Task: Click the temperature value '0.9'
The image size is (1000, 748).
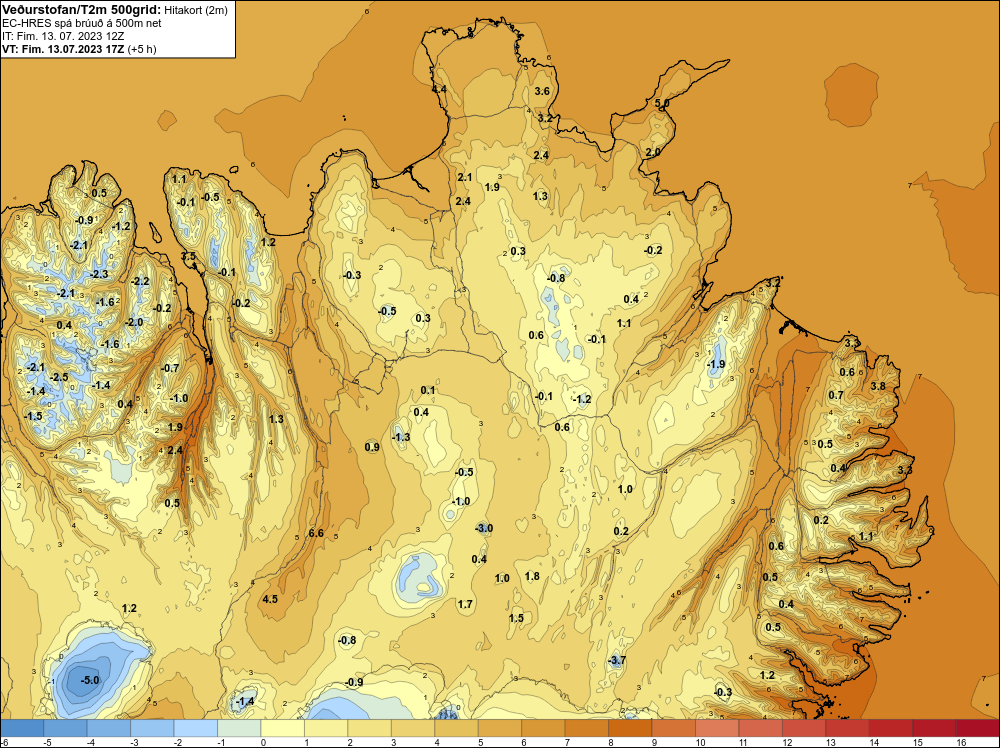Action: point(372,447)
